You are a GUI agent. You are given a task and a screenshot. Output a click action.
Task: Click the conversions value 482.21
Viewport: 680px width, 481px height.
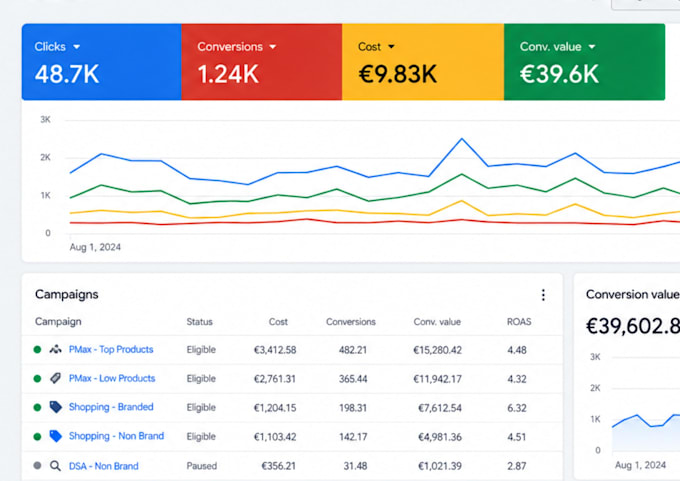tap(353, 350)
